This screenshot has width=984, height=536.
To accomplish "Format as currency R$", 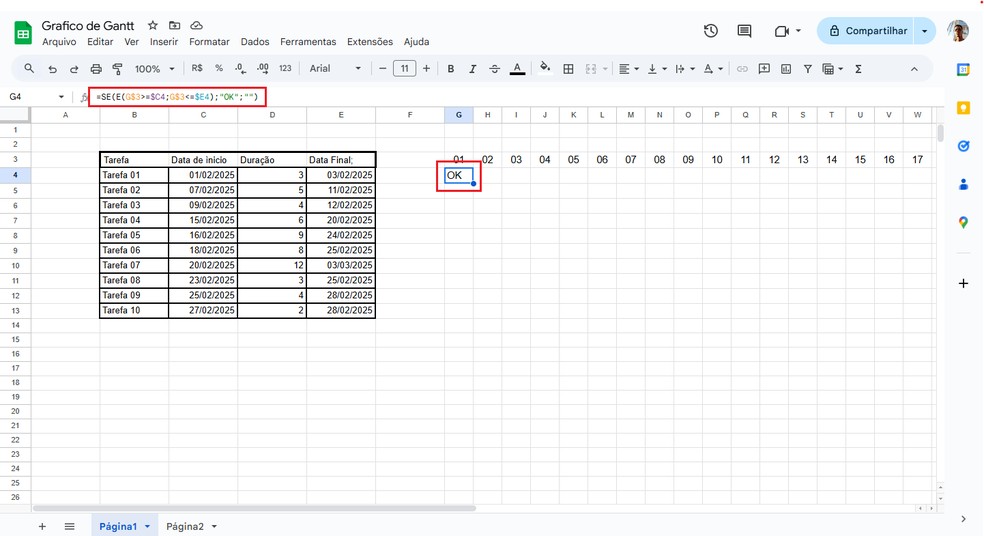I will pos(197,68).
